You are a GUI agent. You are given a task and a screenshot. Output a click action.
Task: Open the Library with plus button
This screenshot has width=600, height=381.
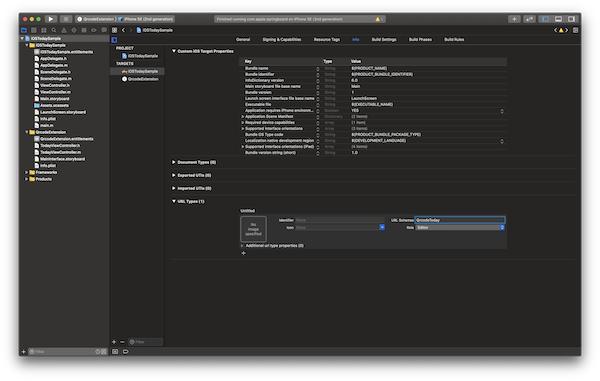pyautogui.click(x=514, y=19)
